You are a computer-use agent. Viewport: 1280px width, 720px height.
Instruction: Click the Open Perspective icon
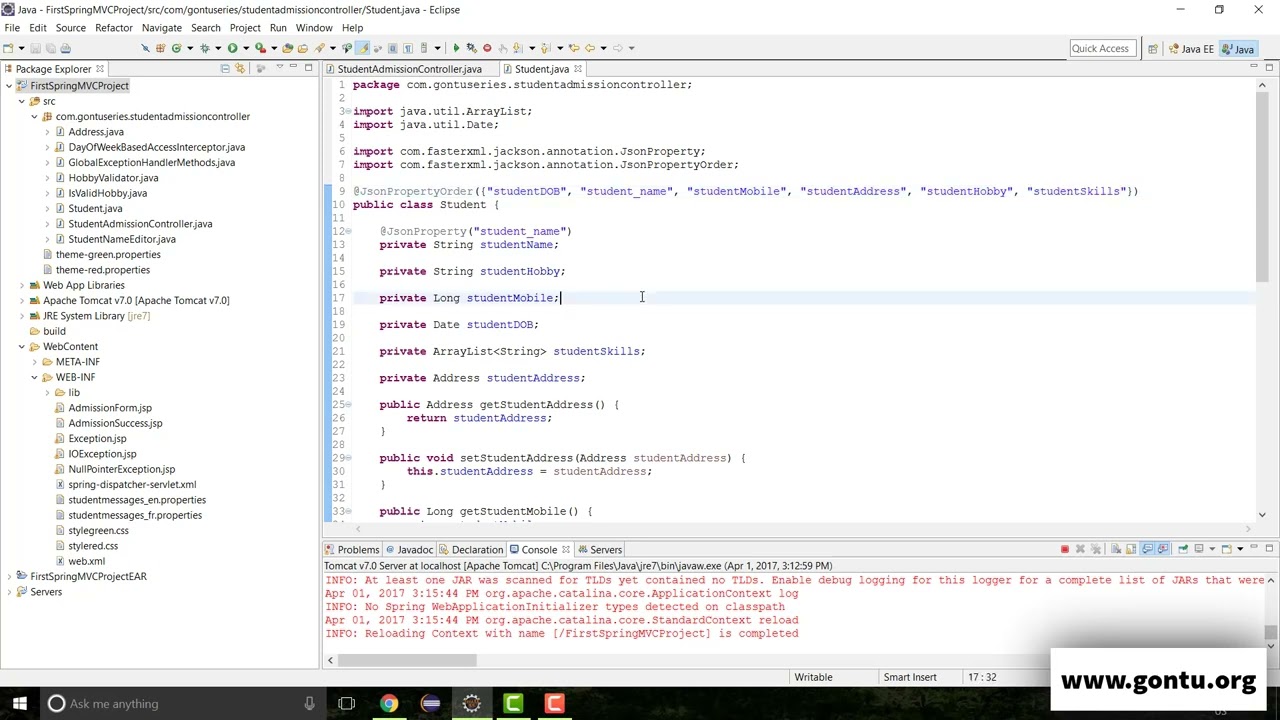tap(1153, 49)
